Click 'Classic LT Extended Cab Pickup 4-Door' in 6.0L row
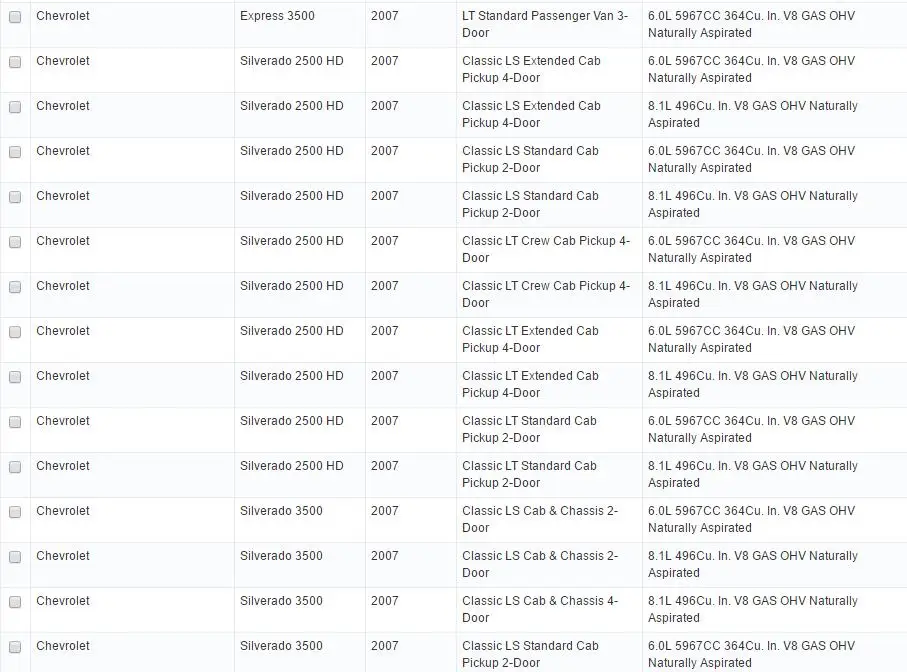The image size is (907, 672). pyautogui.click(x=530, y=339)
